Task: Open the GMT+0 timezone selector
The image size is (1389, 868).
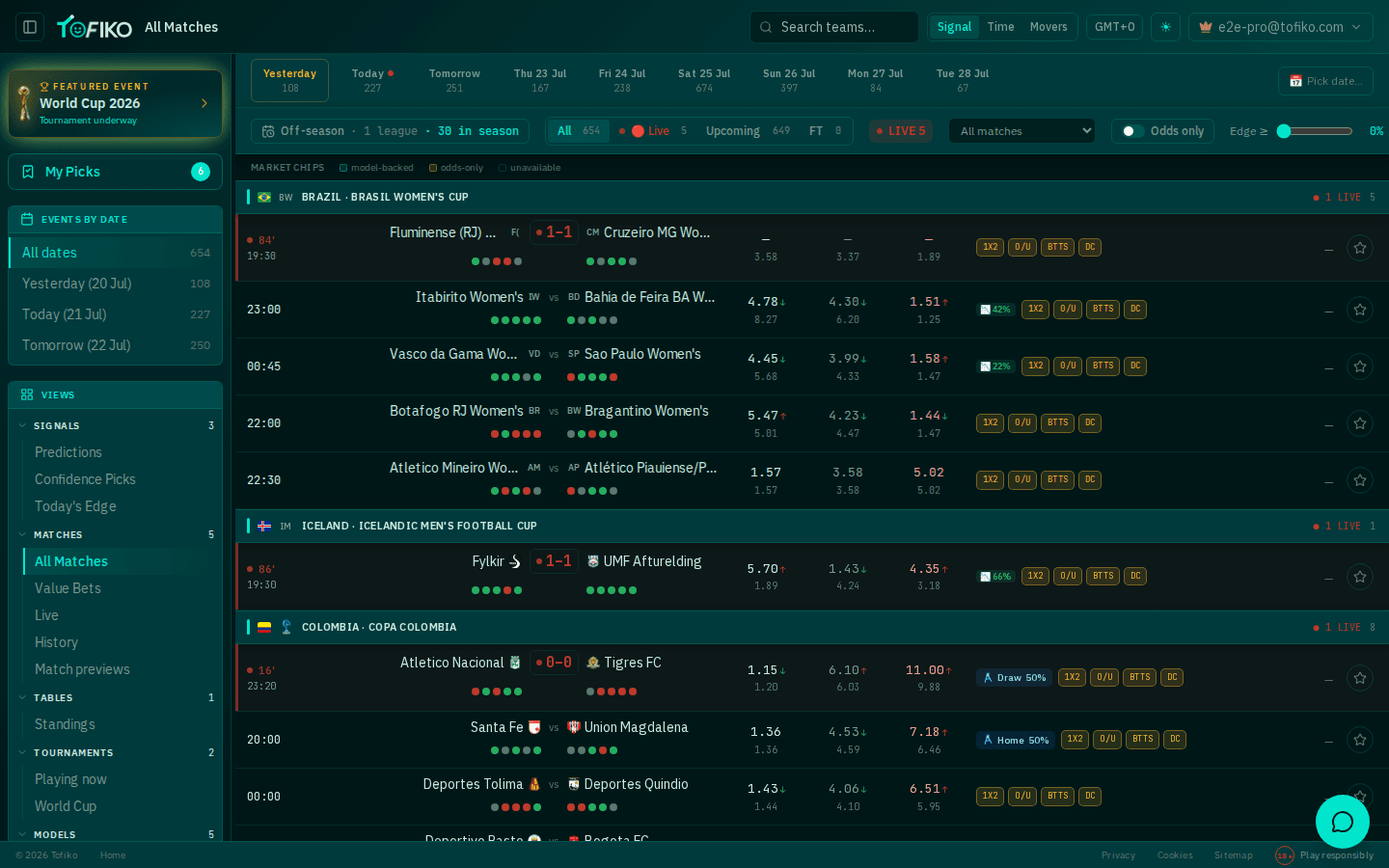Action: pos(1114,27)
